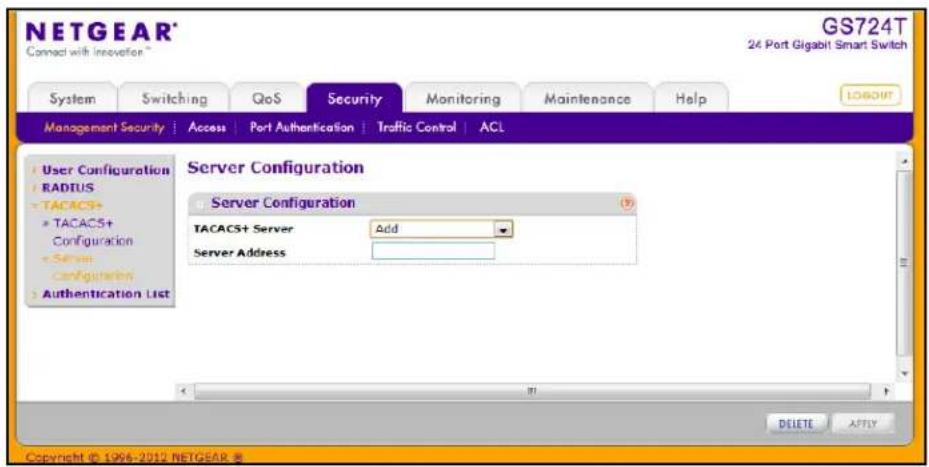Open Port Authentication submenu

[x=302, y=127]
